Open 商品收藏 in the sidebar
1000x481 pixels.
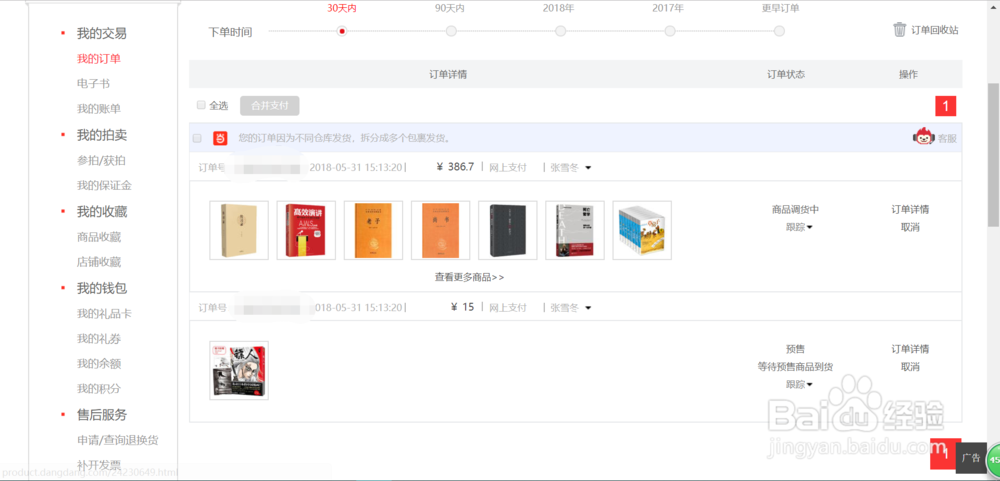pos(99,237)
